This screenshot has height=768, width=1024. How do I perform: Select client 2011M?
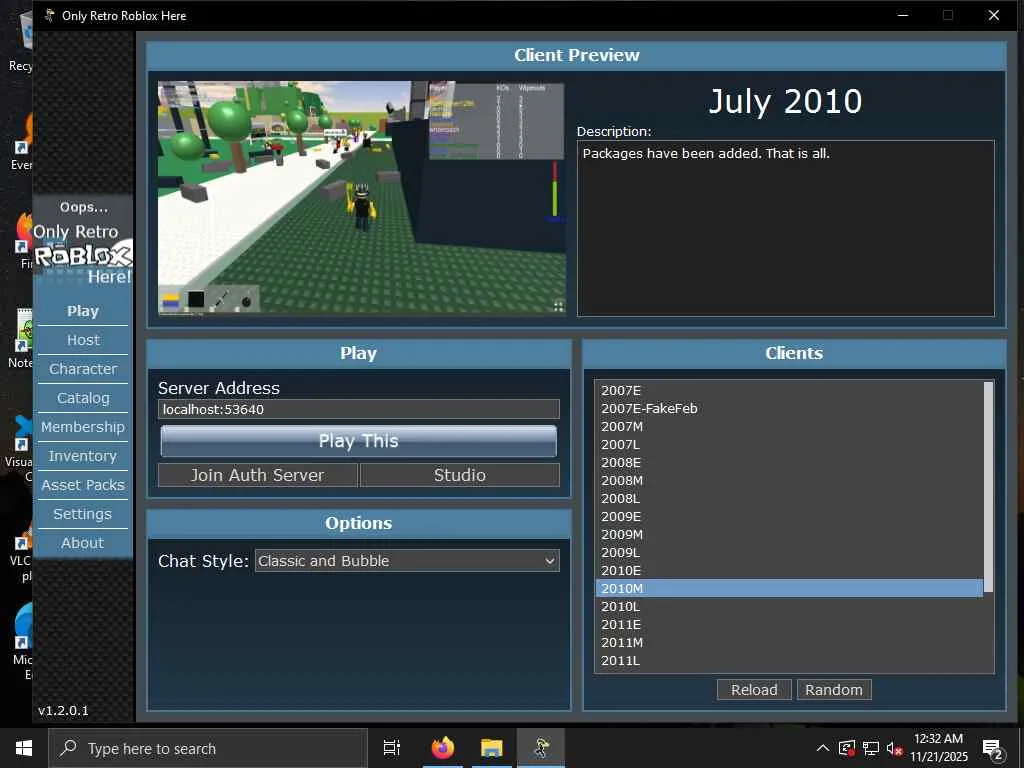coord(789,643)
